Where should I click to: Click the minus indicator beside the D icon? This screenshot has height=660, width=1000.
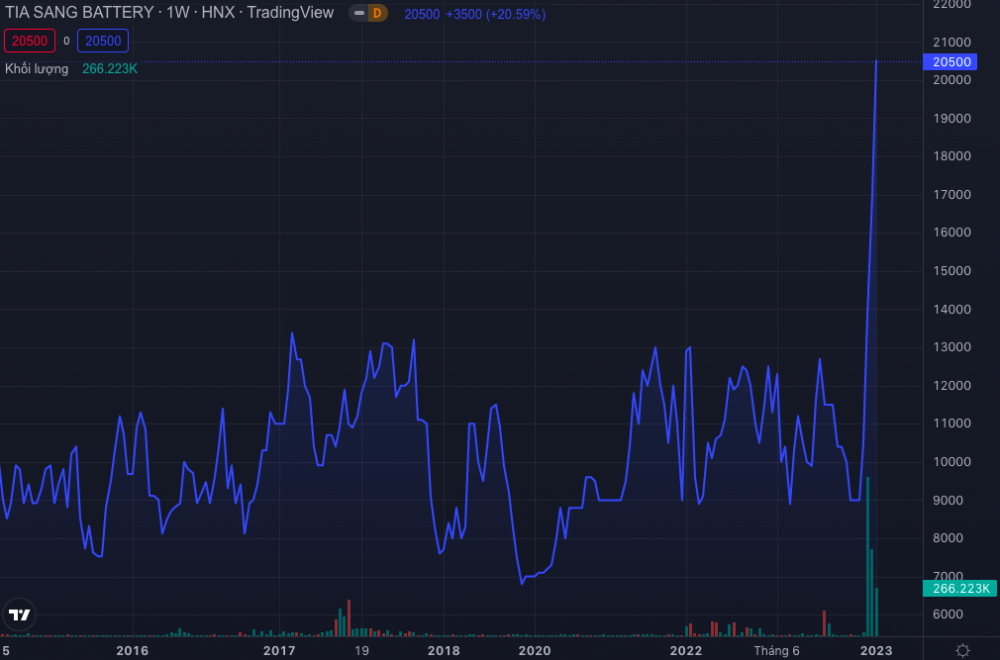click(x=359, y=13)
